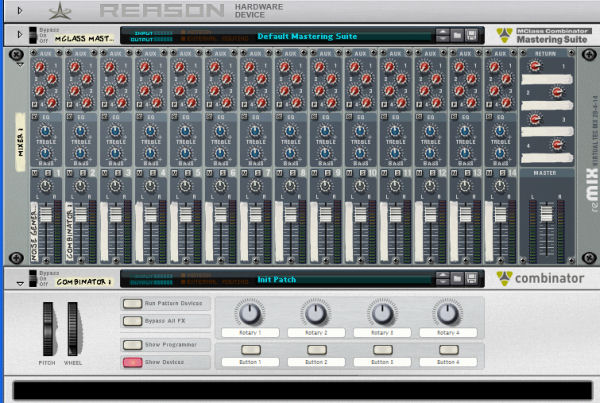Save the Combinator Init Patch with disk icon
This screenshot has width=600, height=403.
pos(471,279)
